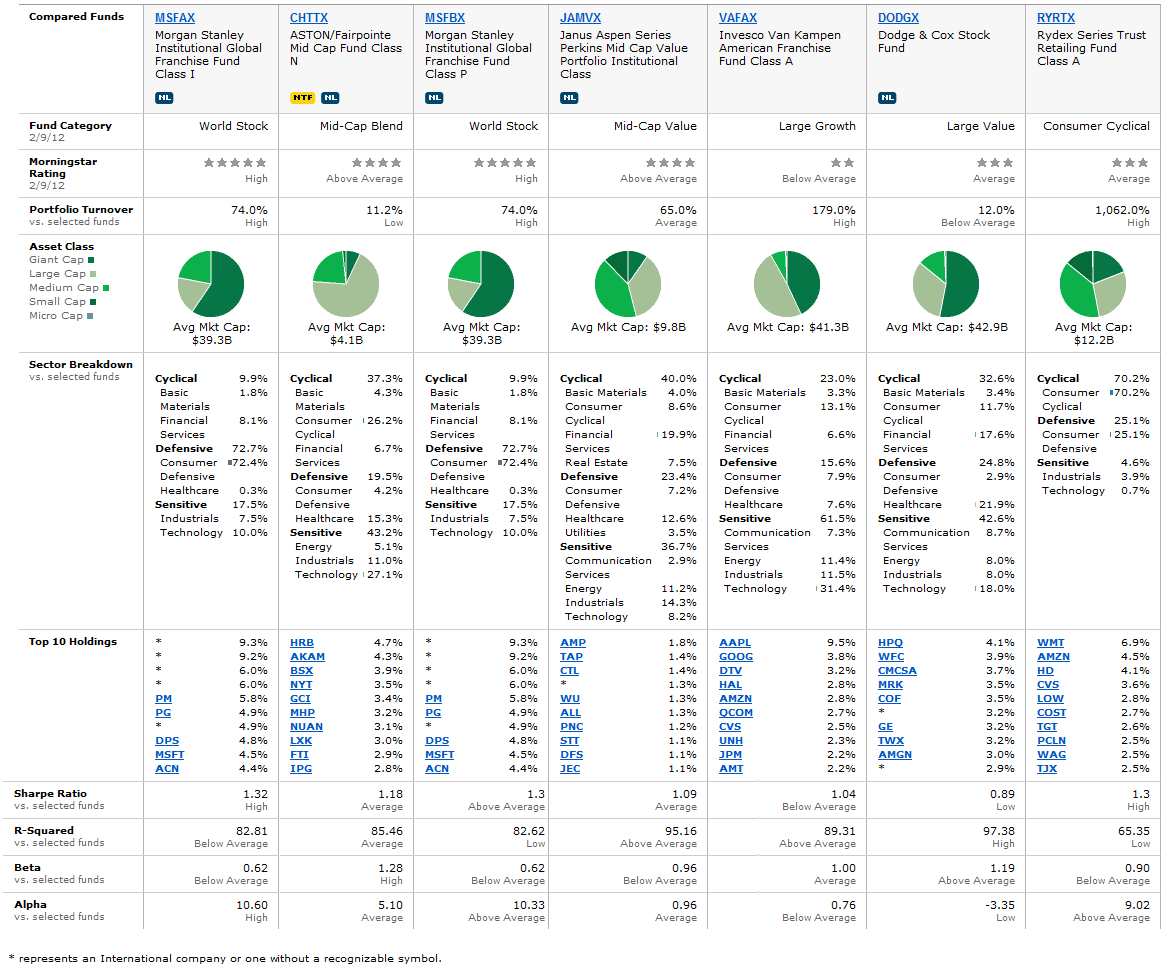Click the asset class pie chart for DODGX

click(945, 284)
